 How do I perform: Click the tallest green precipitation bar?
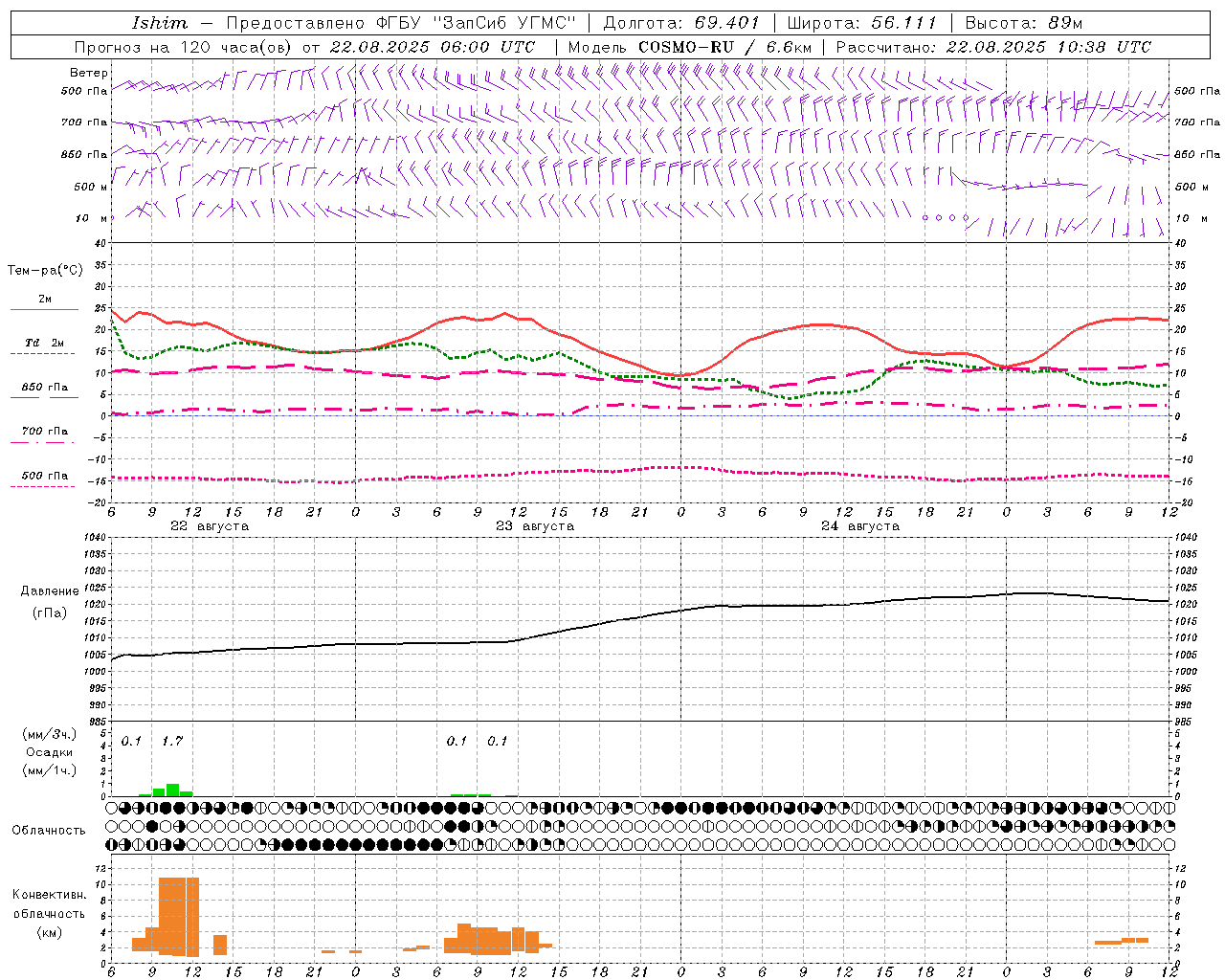(x=172, y=791)
